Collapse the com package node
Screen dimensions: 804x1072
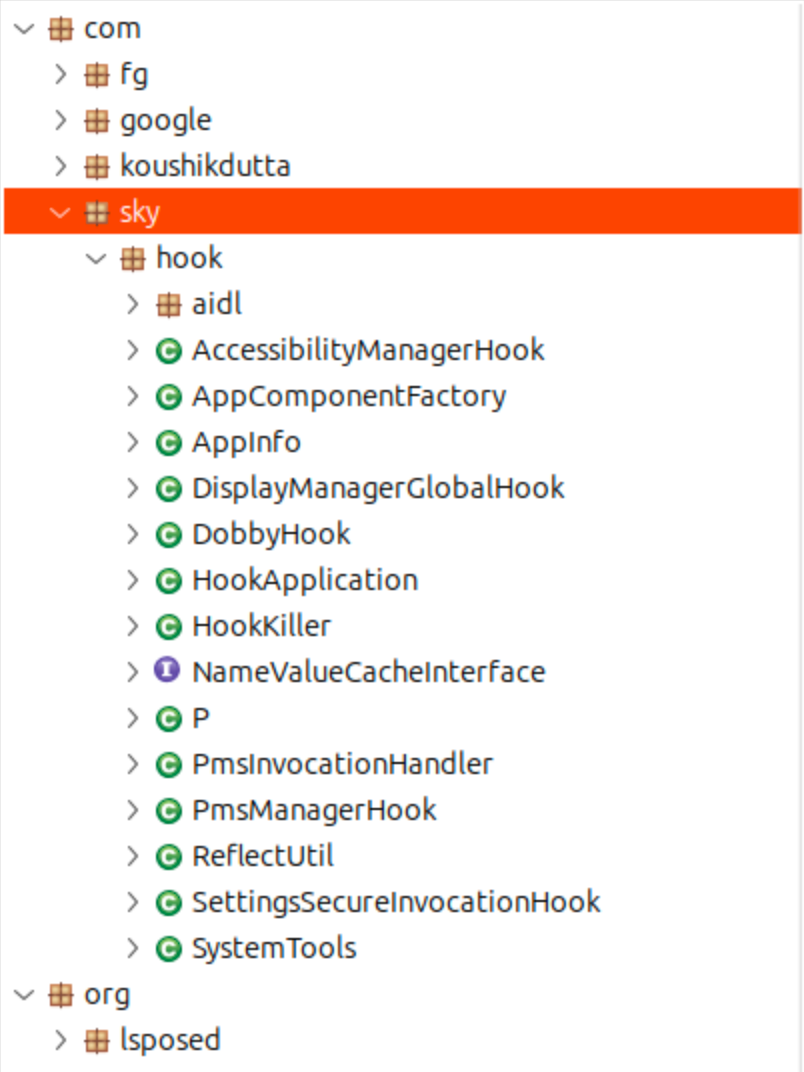point(23,28)
